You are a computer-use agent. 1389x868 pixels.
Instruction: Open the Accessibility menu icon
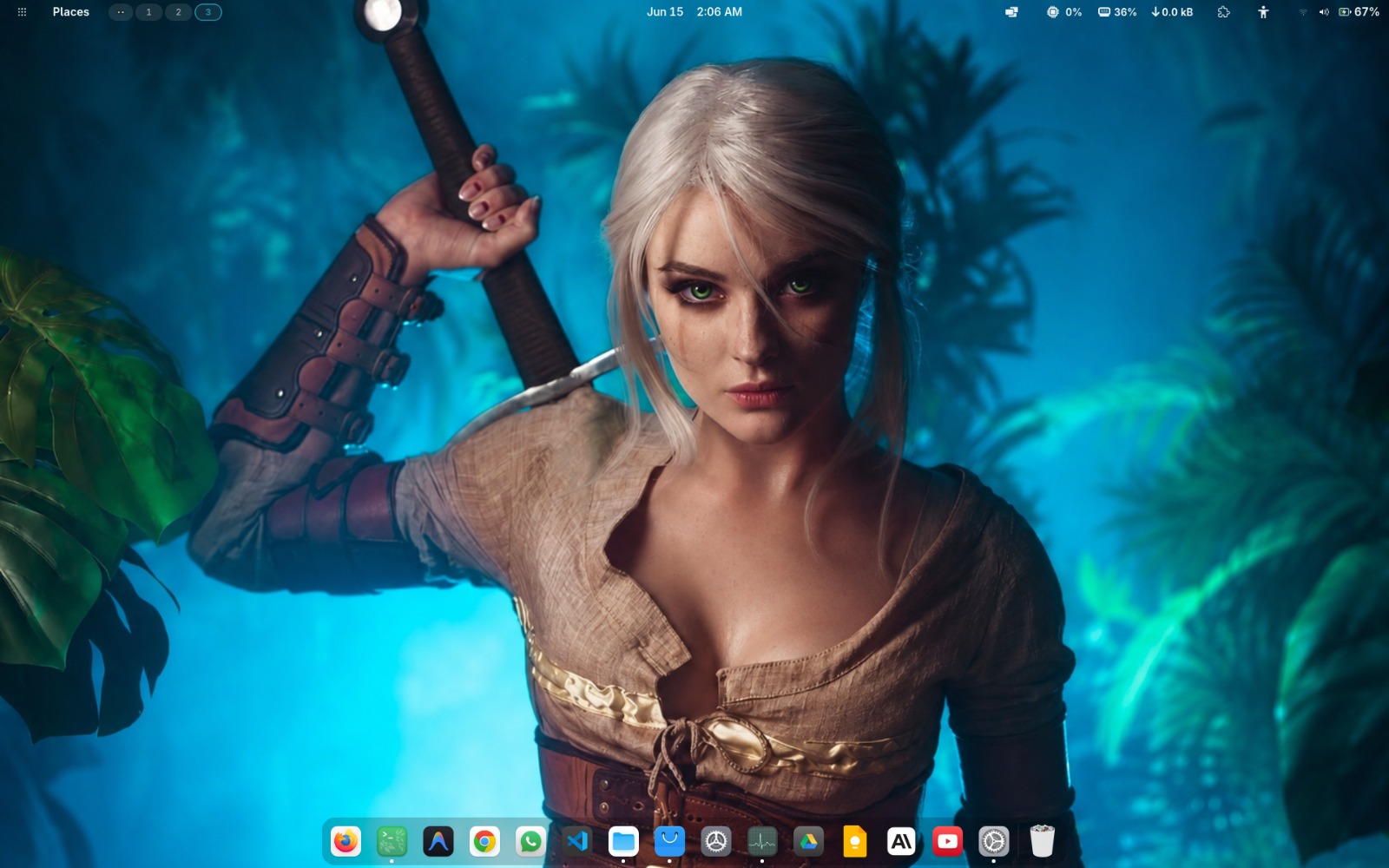[x=1263, y=12]
